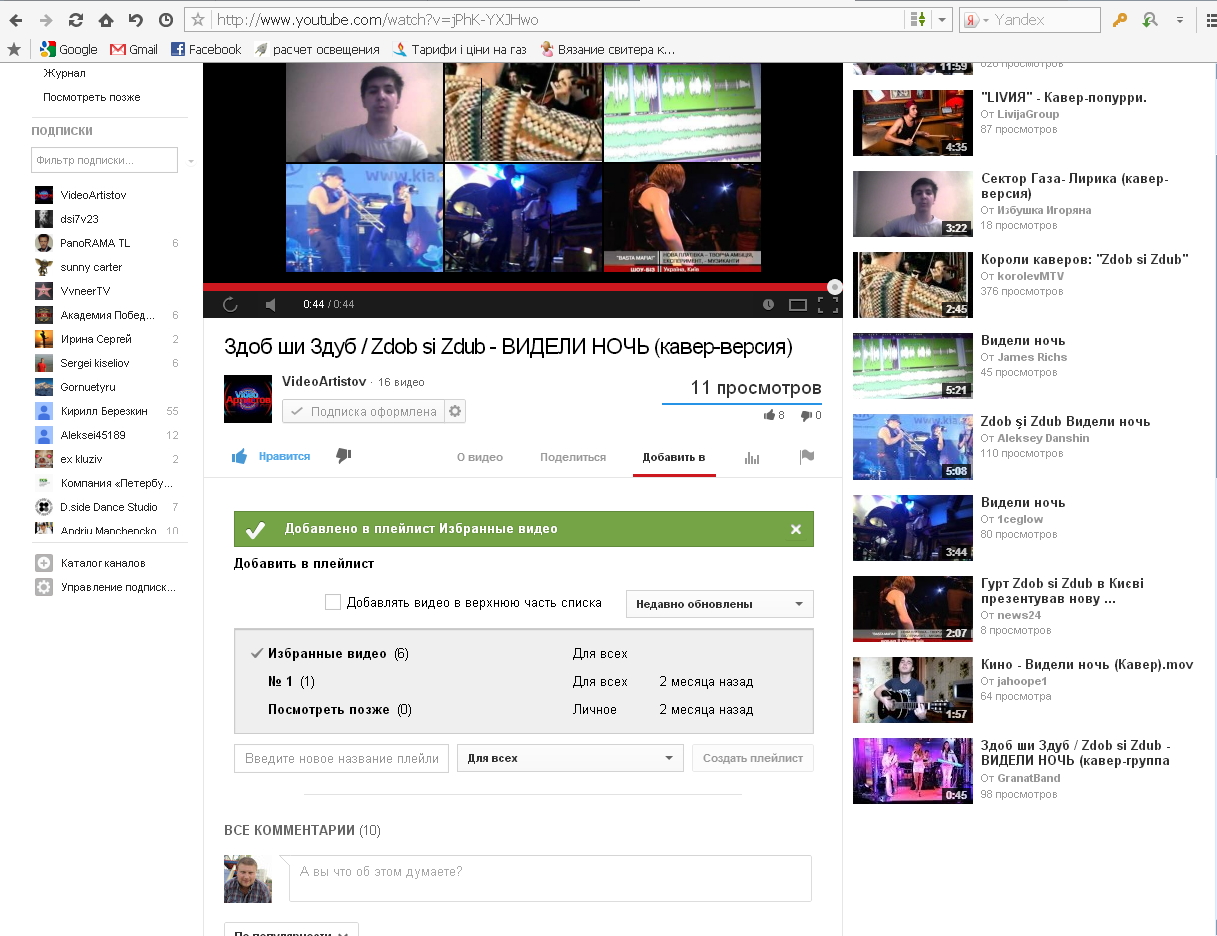1217x936 pixels.
Task: Open small dropdown arrow beside browser menu
Action: point(1180,20)
